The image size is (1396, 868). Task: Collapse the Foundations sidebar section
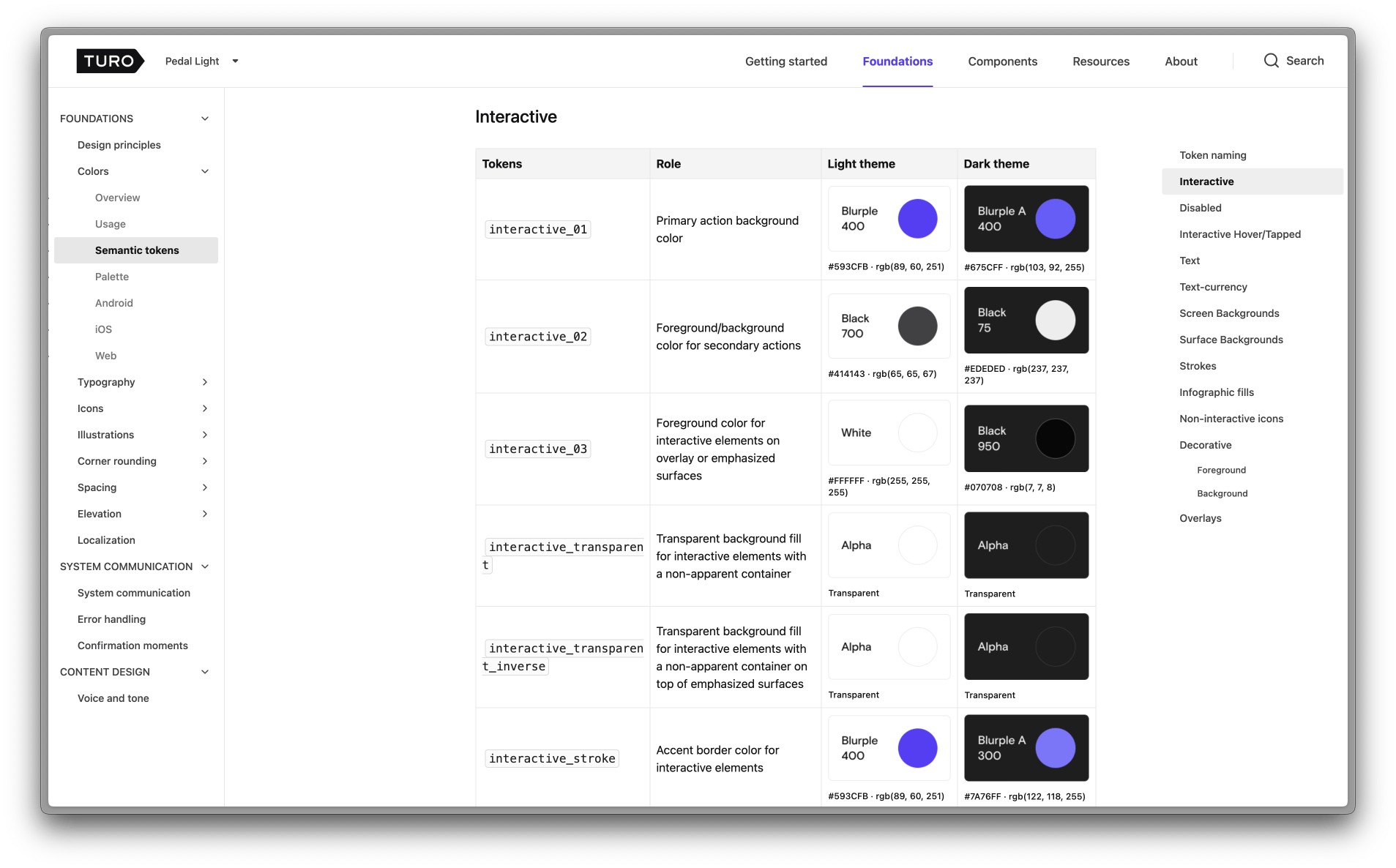pyautogui.click(x=205, y=119)
